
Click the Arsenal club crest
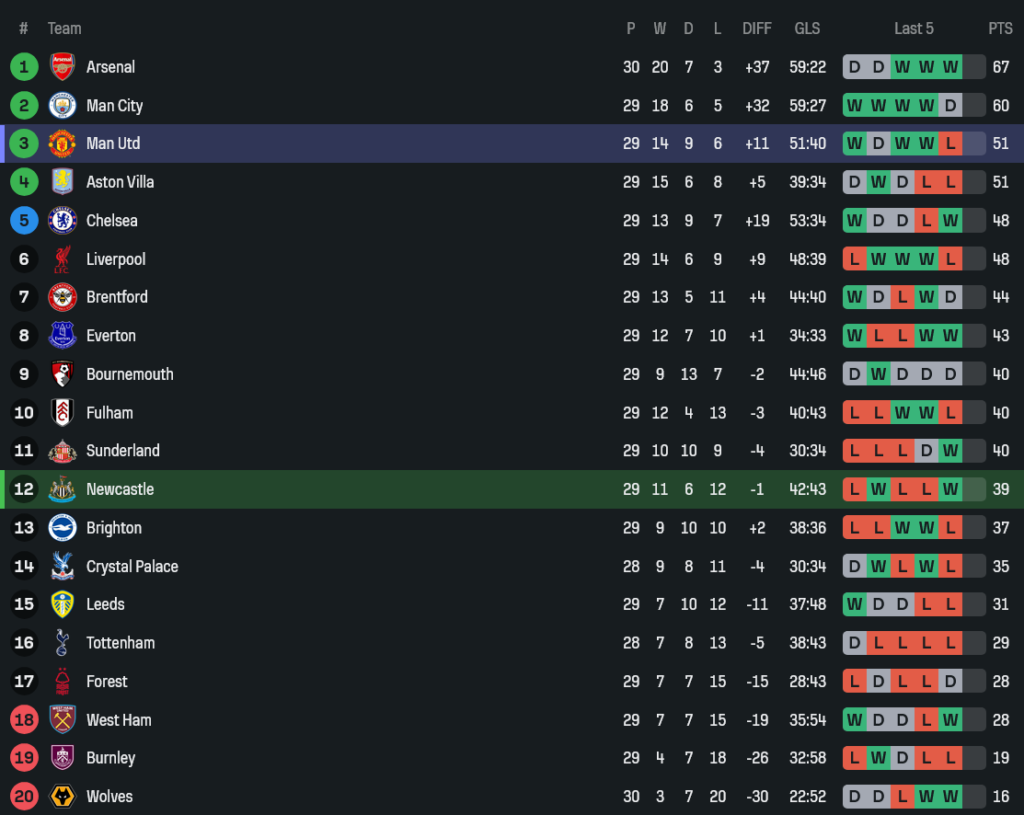[x=62, y=67]
